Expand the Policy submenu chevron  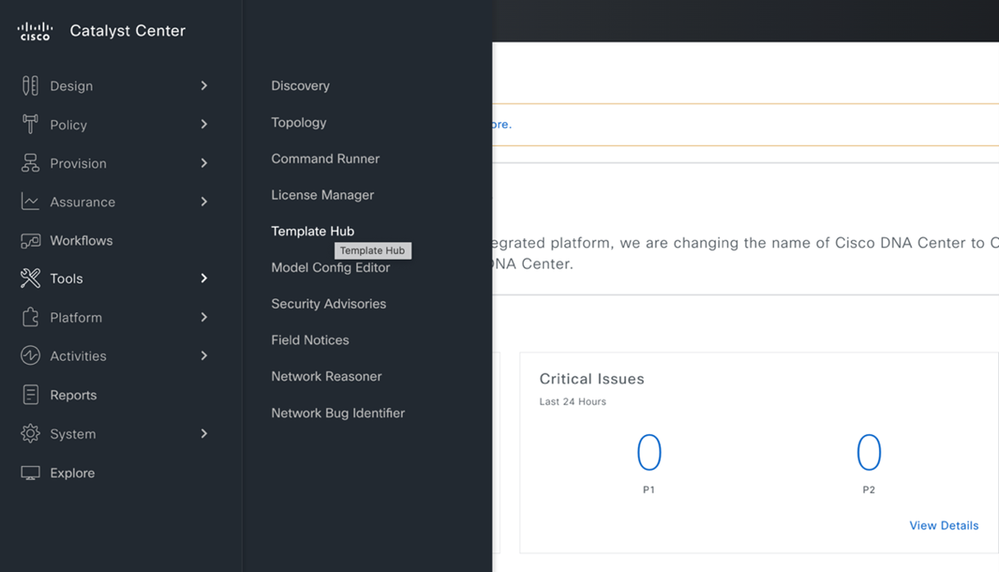[x=204, y=124]
